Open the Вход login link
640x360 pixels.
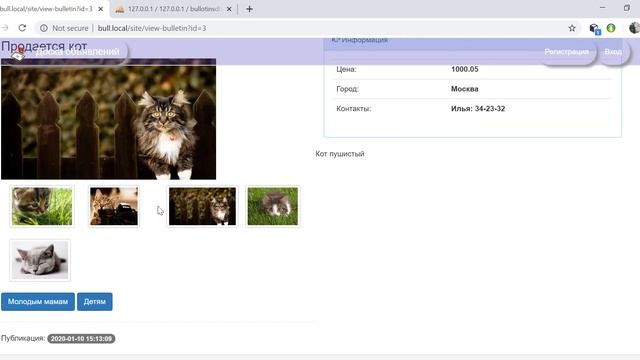click(x=613, y=52)
